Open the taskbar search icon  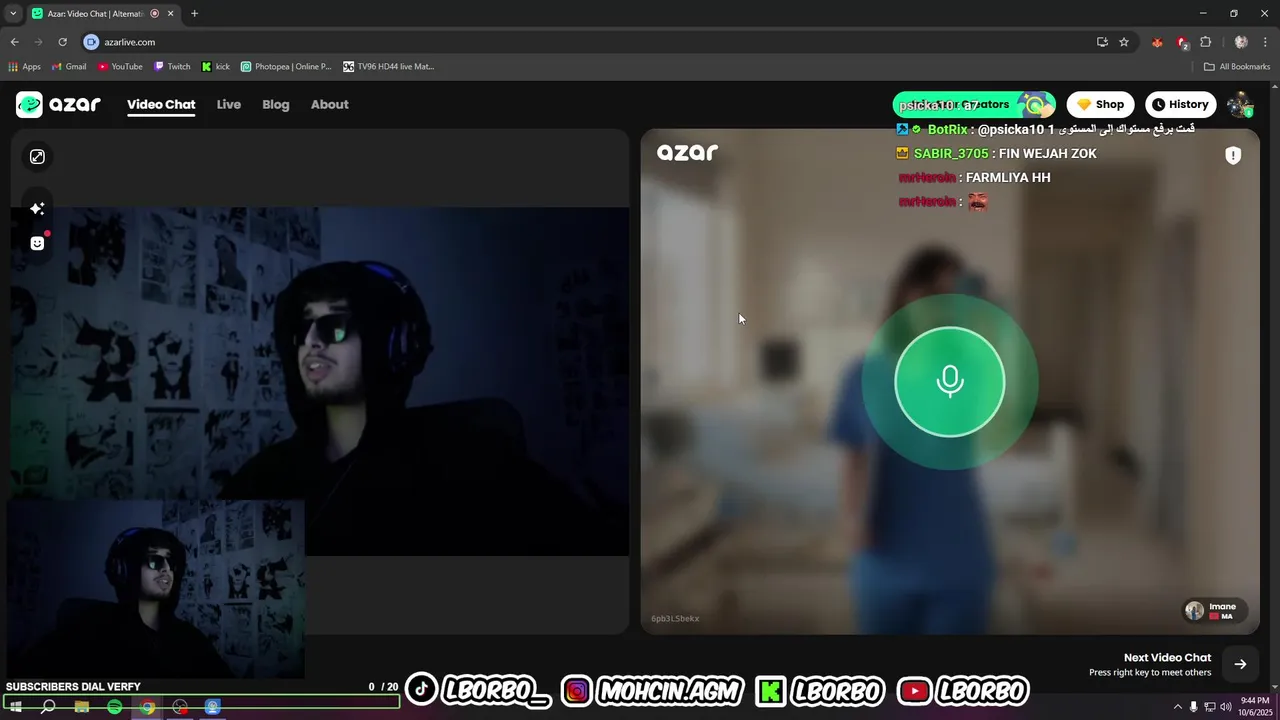[x=48, y=707]
